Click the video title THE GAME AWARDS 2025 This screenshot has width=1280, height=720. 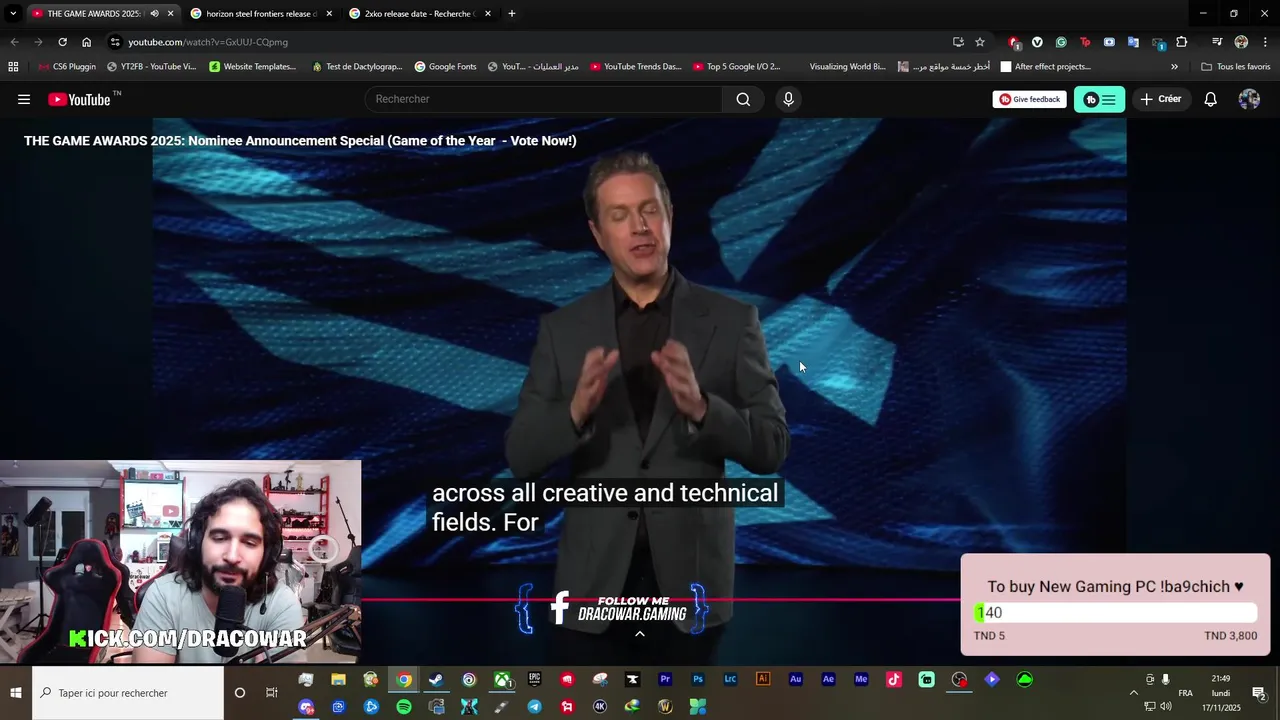(x=300, y=141)
